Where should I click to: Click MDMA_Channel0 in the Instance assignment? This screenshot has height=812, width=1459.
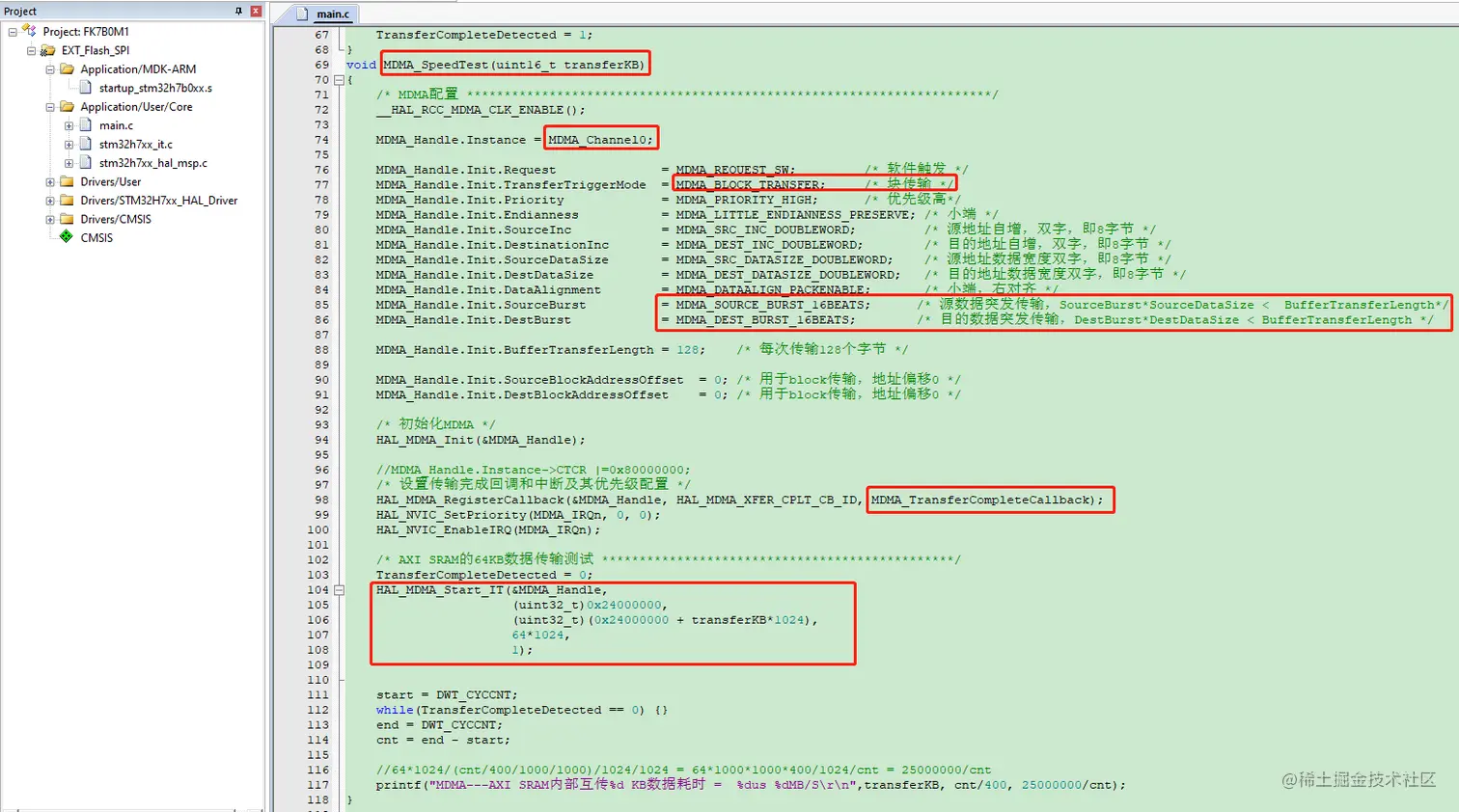pyautogui.click(x=597, y=140)
